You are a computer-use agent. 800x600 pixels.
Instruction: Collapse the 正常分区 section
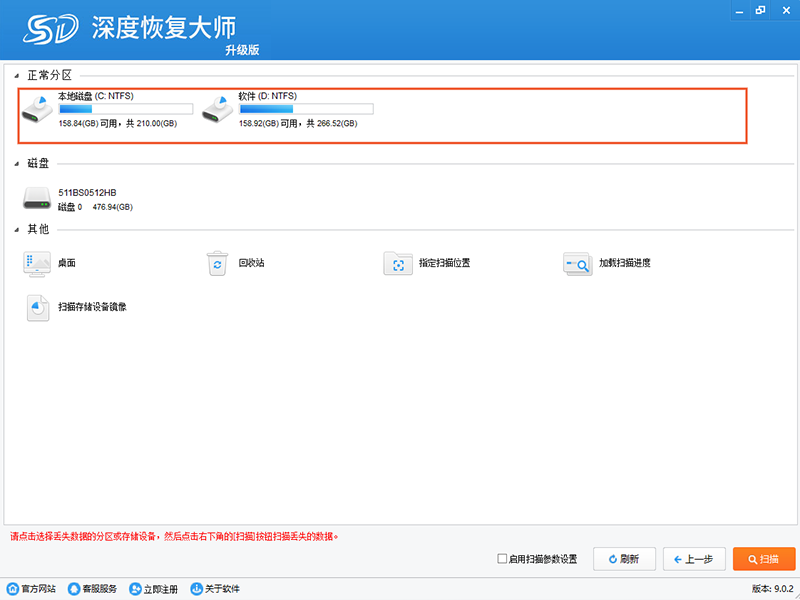pyautogui.click(x=18, y=75)
